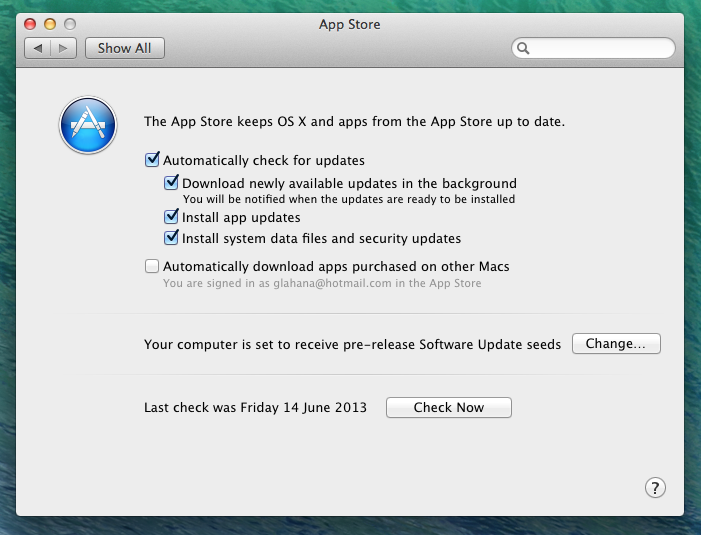Uncheck Automatically check for updates

[x=152, y=160]
